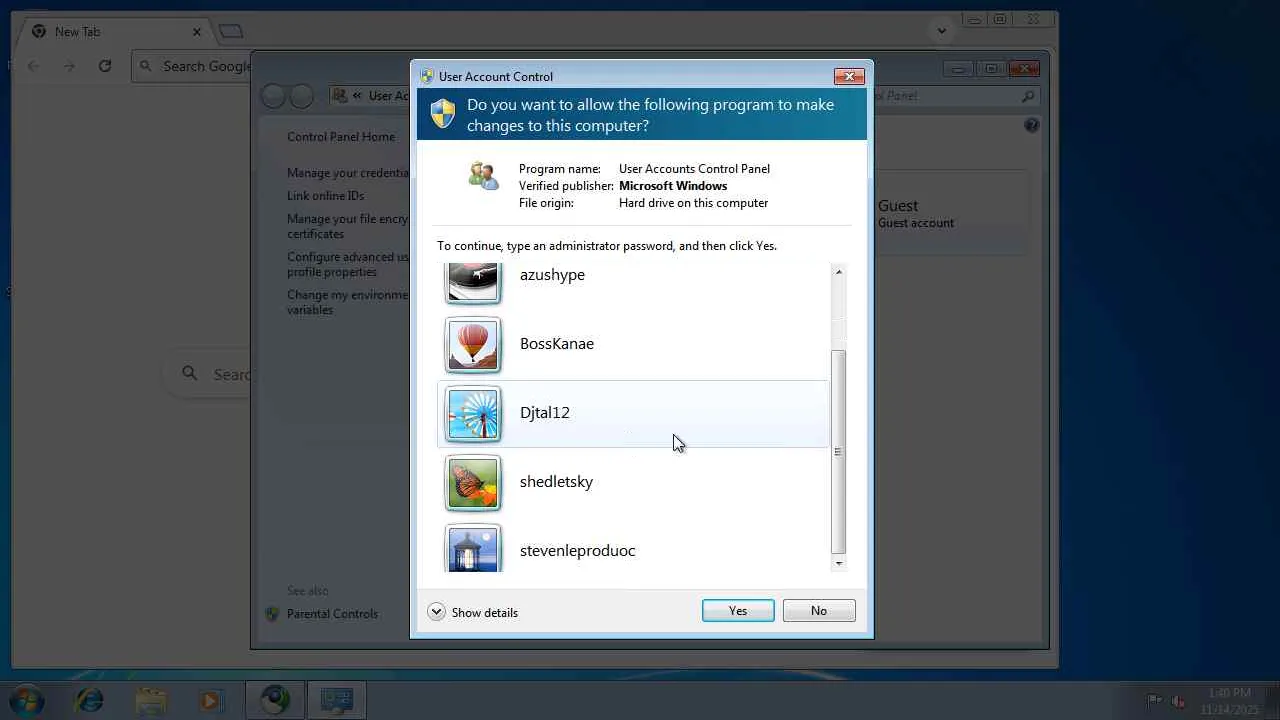Click the Control Panel back arrow button
This screenshot has width=1280, height=720.
pyautogui.click(x=273, y=96)
